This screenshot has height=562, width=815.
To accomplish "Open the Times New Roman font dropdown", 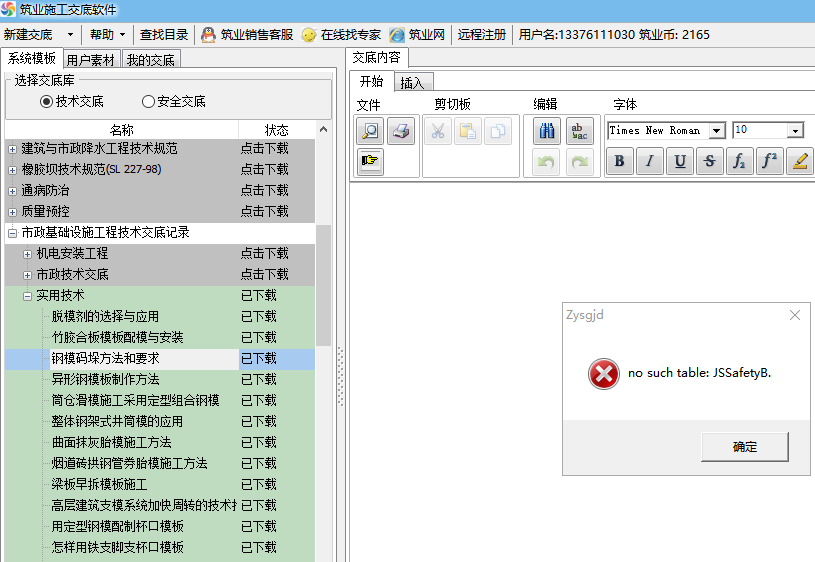I will [x=717, y=131].
